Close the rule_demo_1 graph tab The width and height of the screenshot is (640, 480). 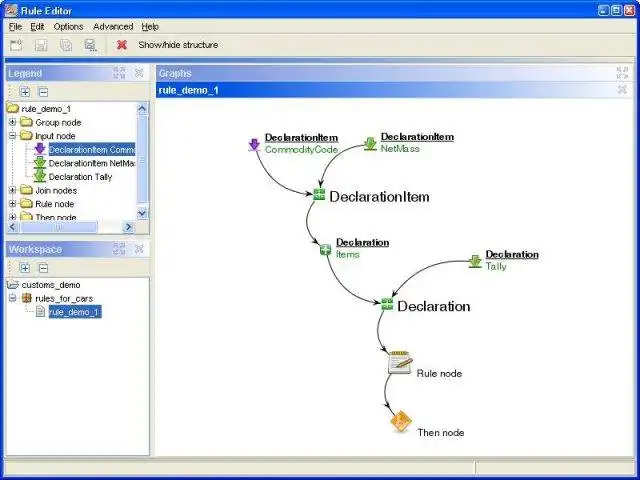coord(622,90)
